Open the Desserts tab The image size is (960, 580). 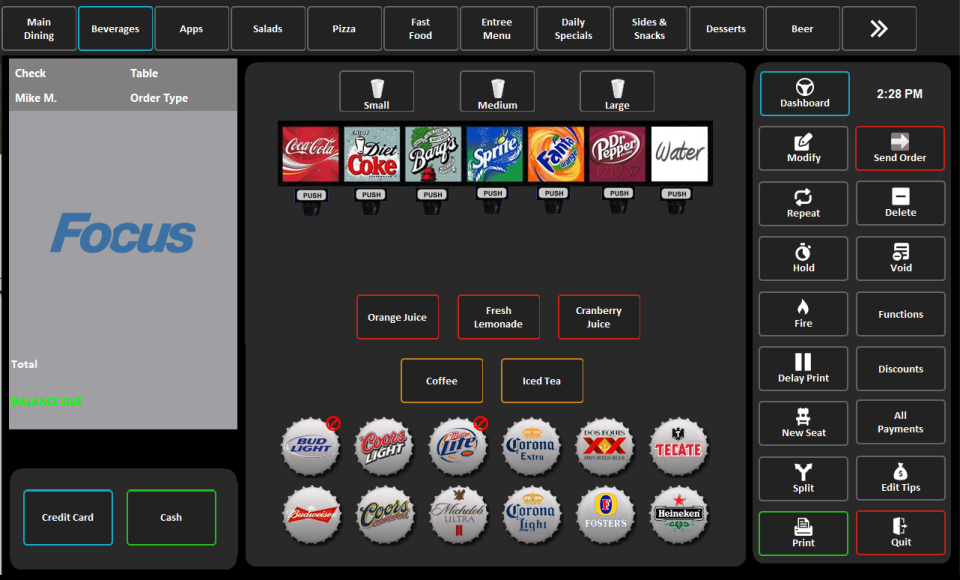[x=726, y=29]
